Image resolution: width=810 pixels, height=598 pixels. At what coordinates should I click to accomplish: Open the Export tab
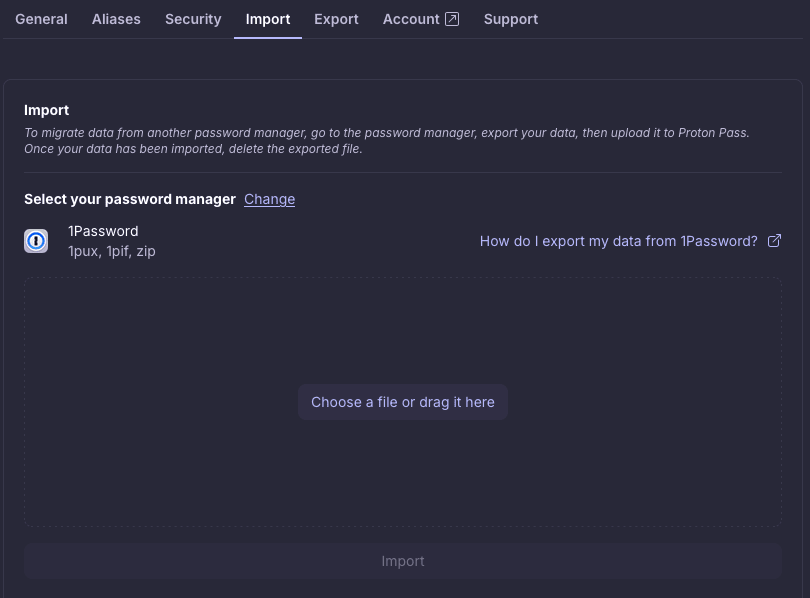(336, 19)
